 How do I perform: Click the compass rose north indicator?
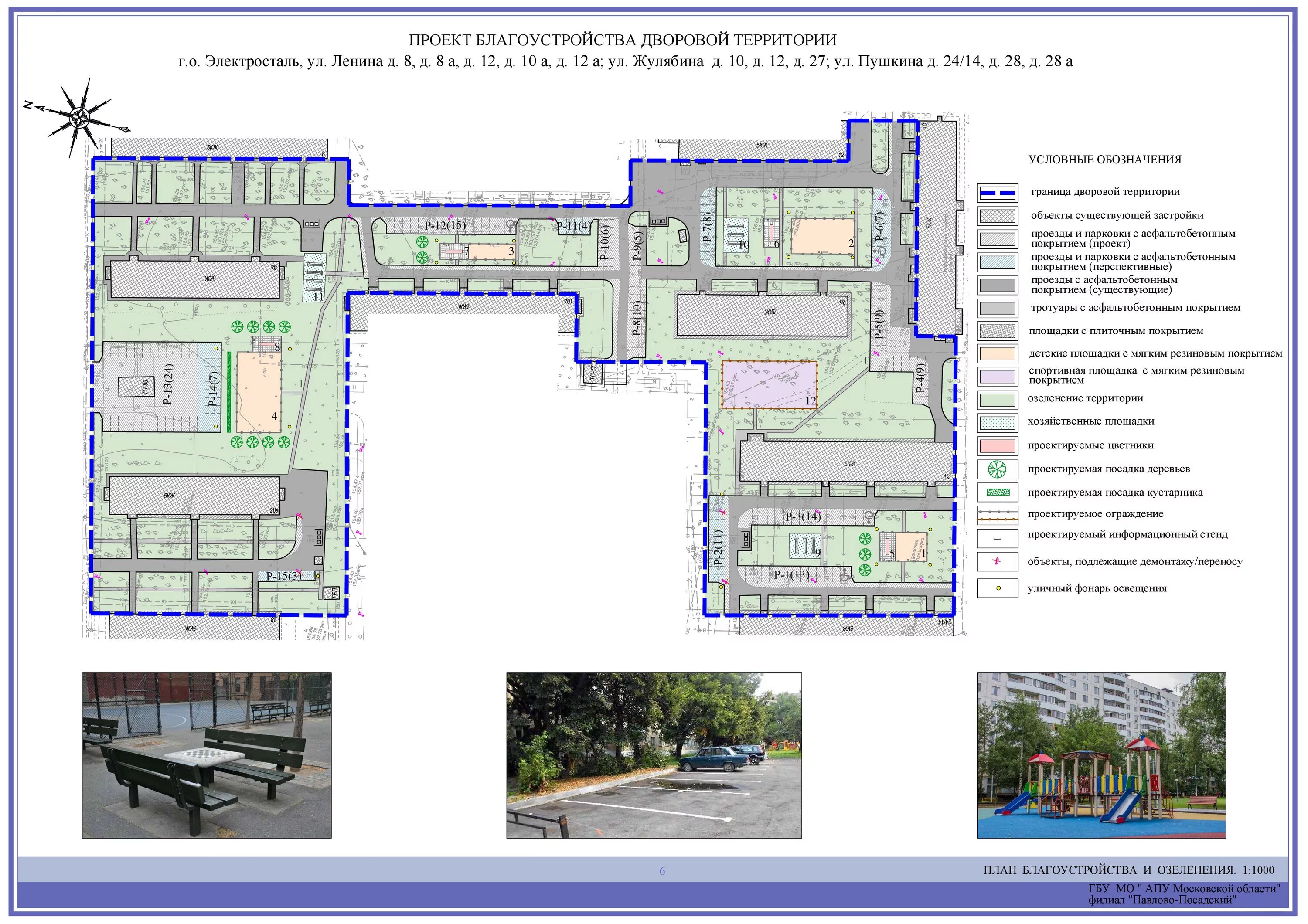pyautogui.click(x=80, y=117)
